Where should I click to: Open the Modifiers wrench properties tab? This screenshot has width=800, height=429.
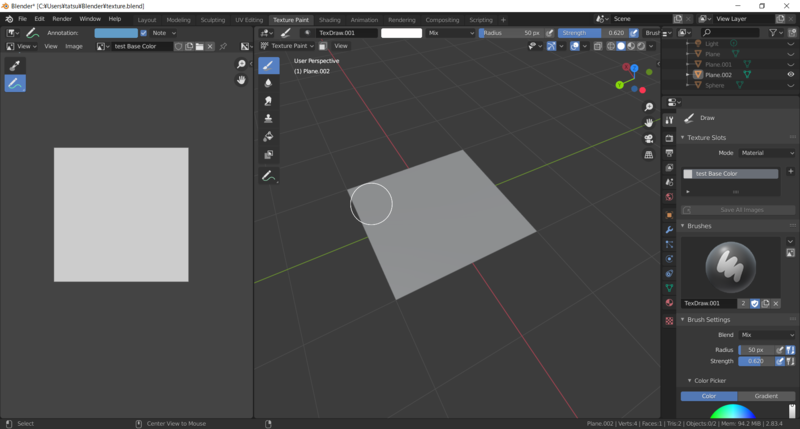tap(669, 230)
